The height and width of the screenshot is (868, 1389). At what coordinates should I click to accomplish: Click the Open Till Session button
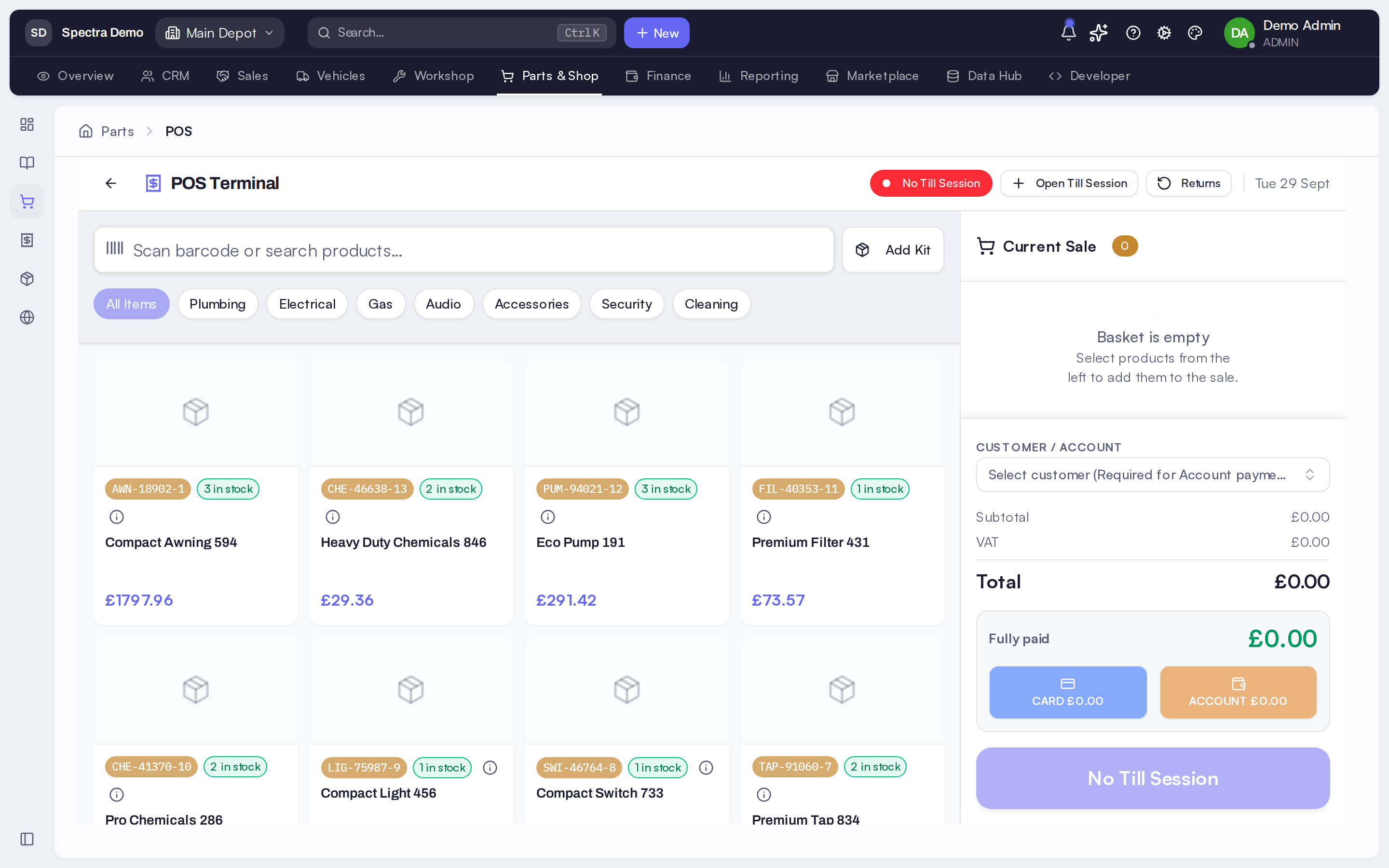click(1069, 183)
